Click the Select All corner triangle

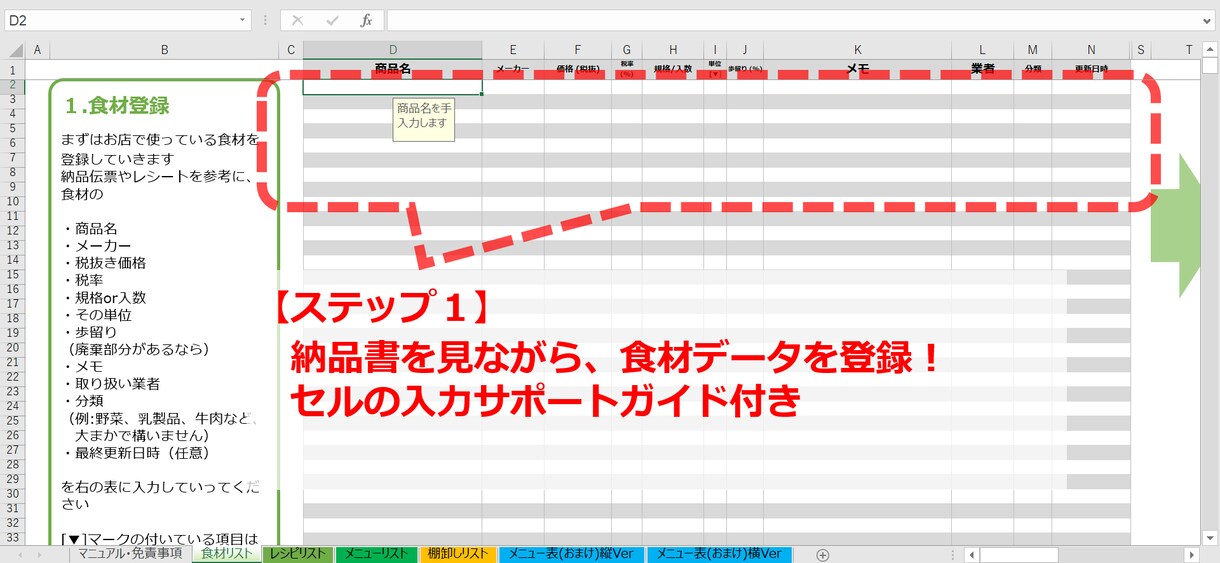point(15,50)
